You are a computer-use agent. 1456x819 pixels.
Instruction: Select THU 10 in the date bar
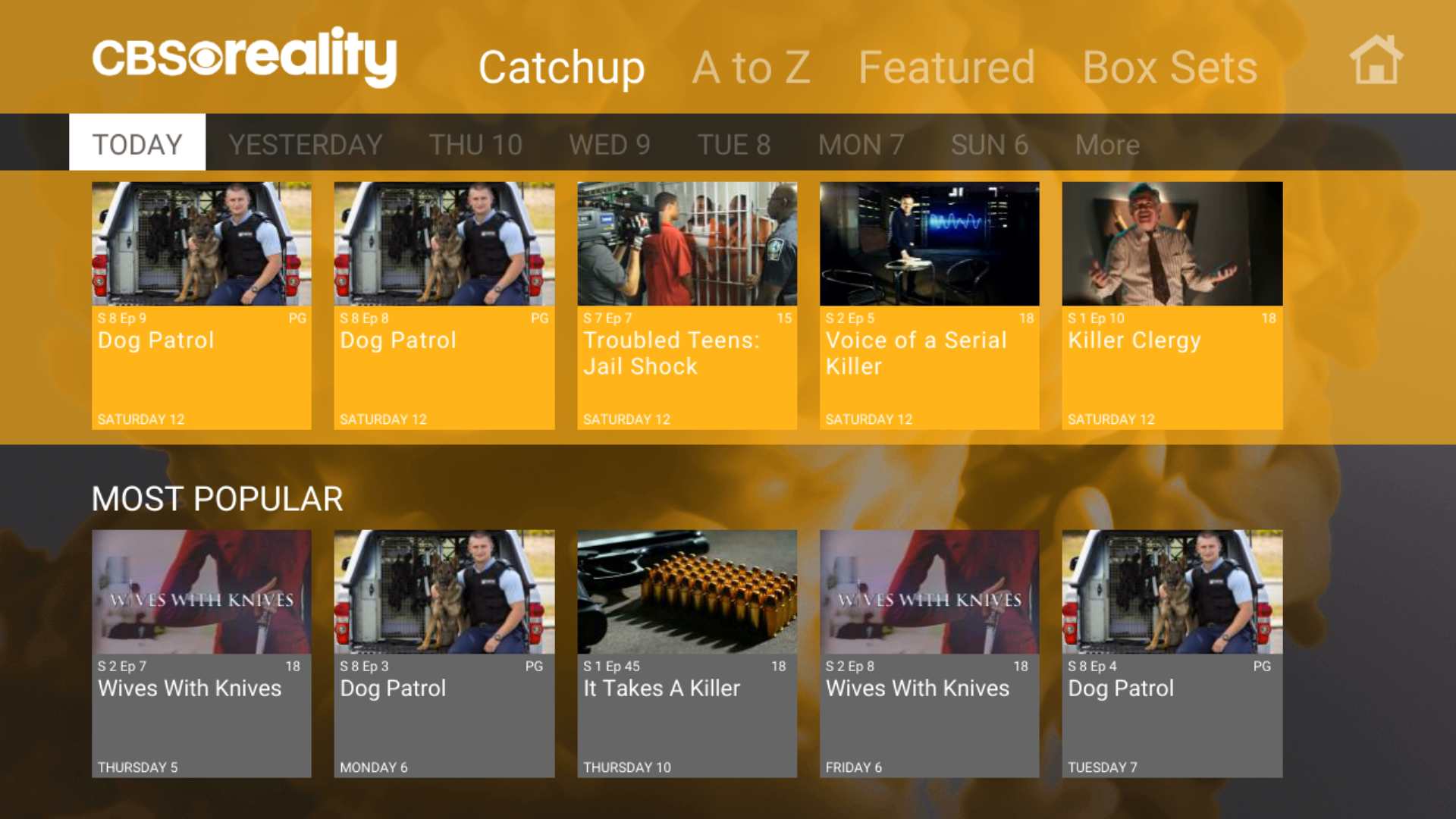click(475, 144)
